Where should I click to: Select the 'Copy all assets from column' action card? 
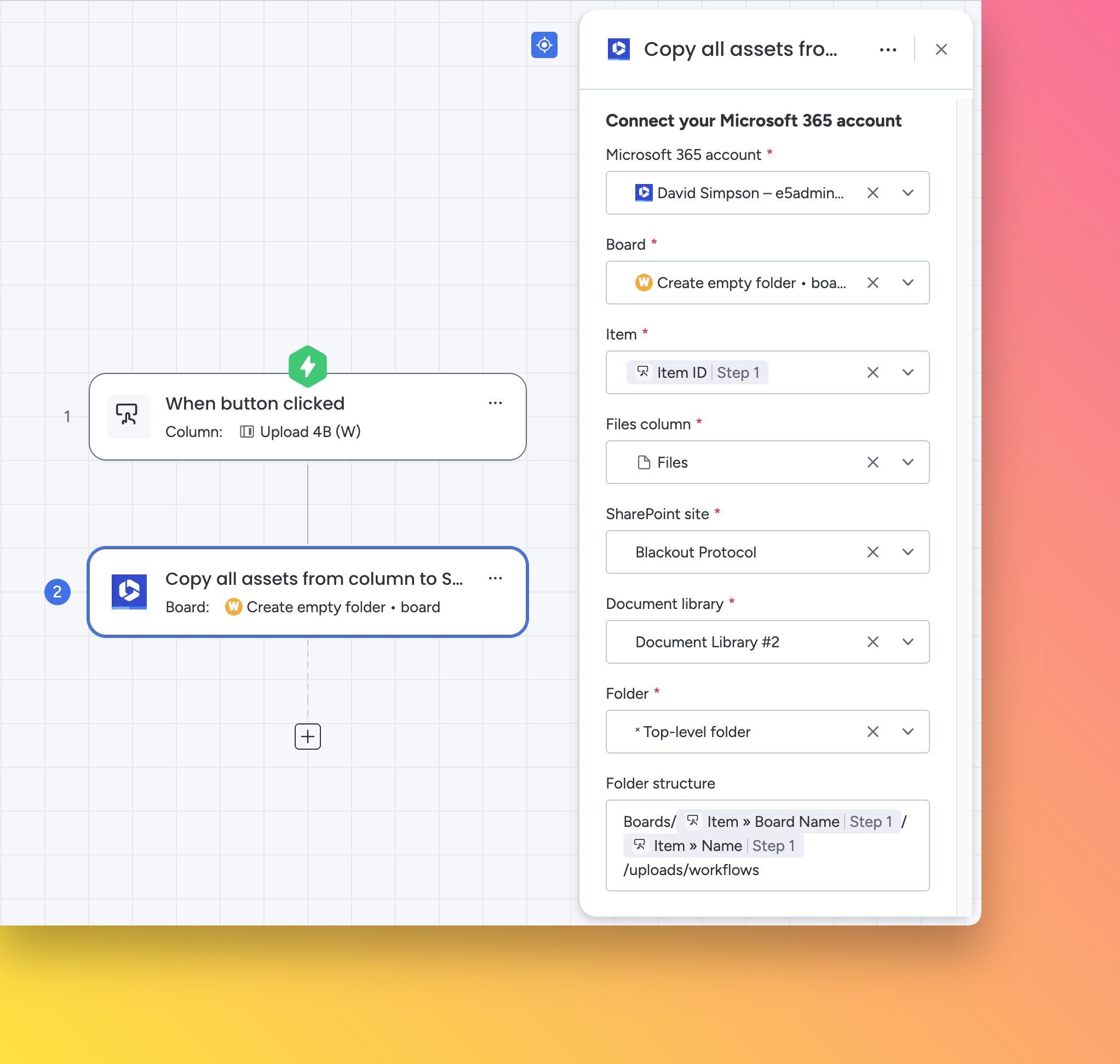point(306,592)
